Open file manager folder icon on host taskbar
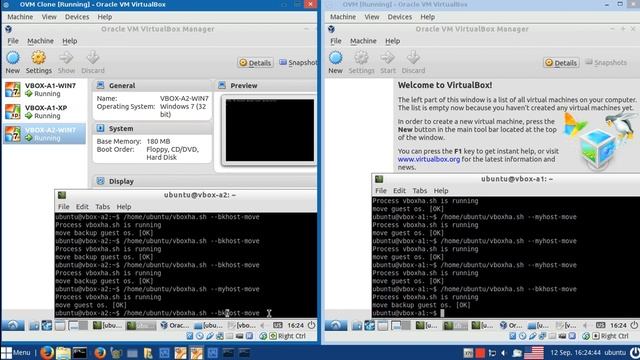 63,352
